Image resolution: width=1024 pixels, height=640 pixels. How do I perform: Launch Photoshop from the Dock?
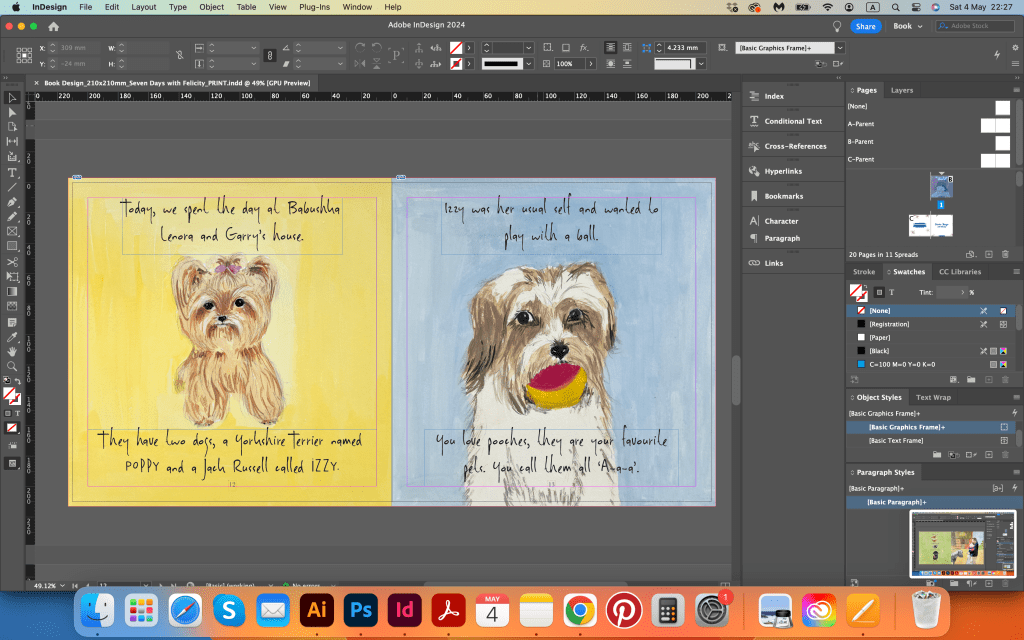tap(361, 608)
